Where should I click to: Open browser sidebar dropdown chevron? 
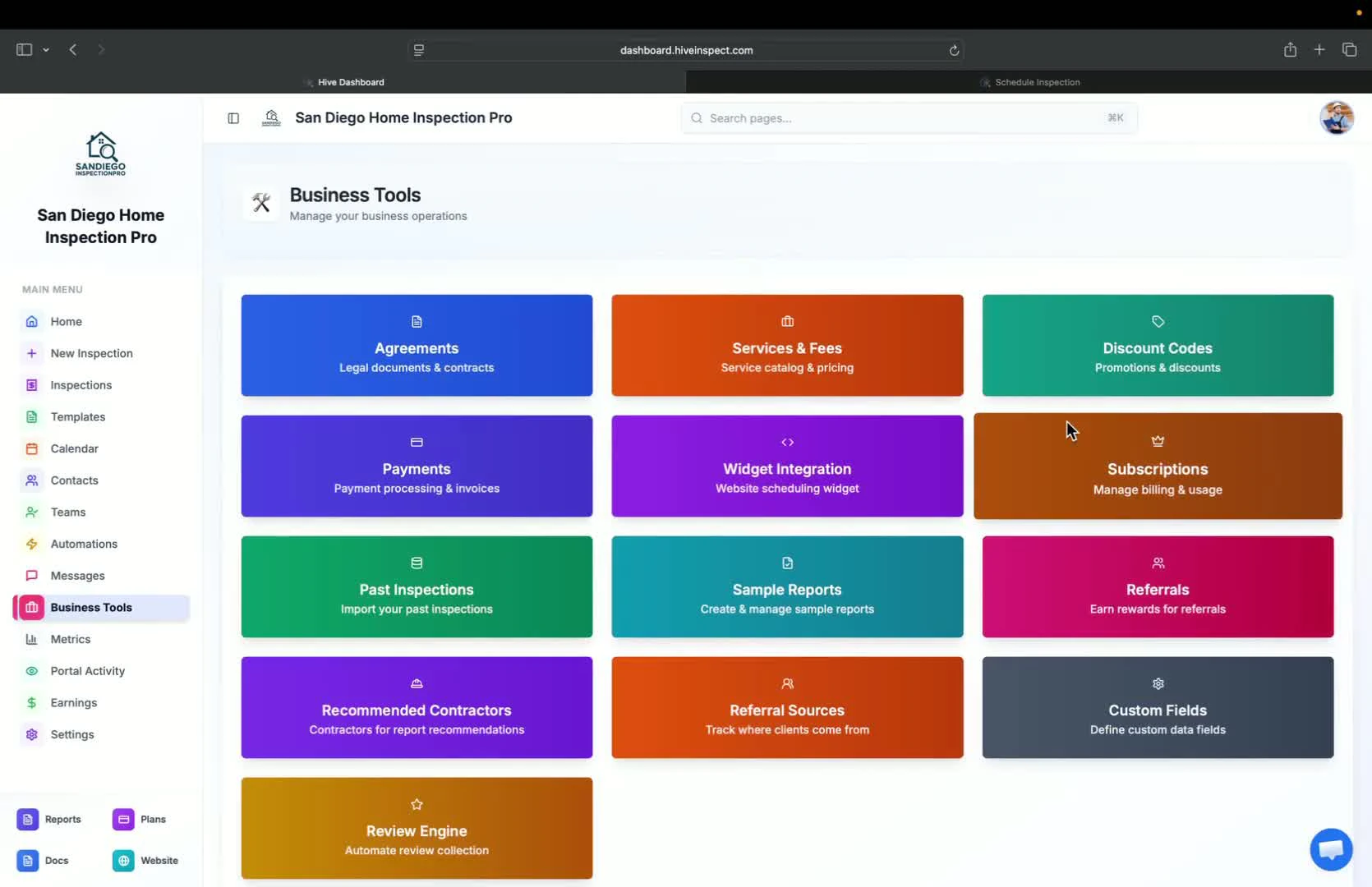46,50
